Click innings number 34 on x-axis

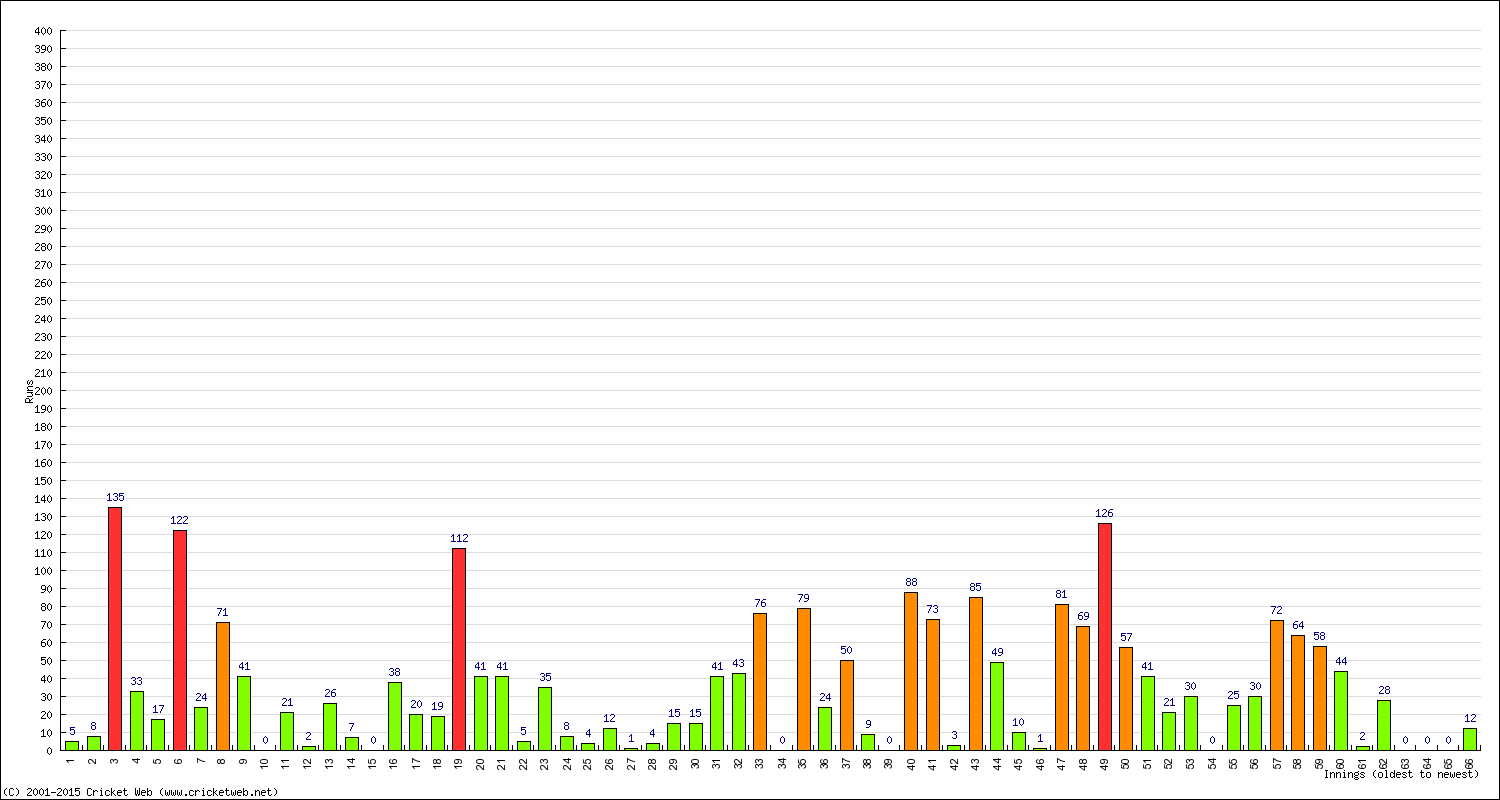coord(782,762)
